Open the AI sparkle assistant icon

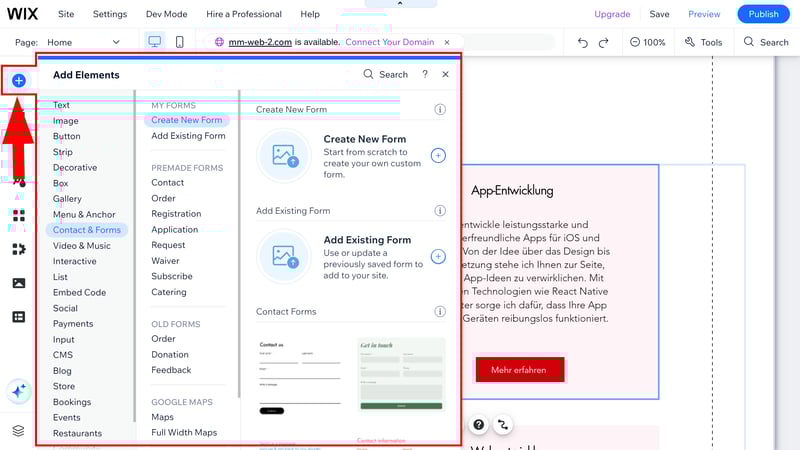pyautogui.click(x=19, y=391)
